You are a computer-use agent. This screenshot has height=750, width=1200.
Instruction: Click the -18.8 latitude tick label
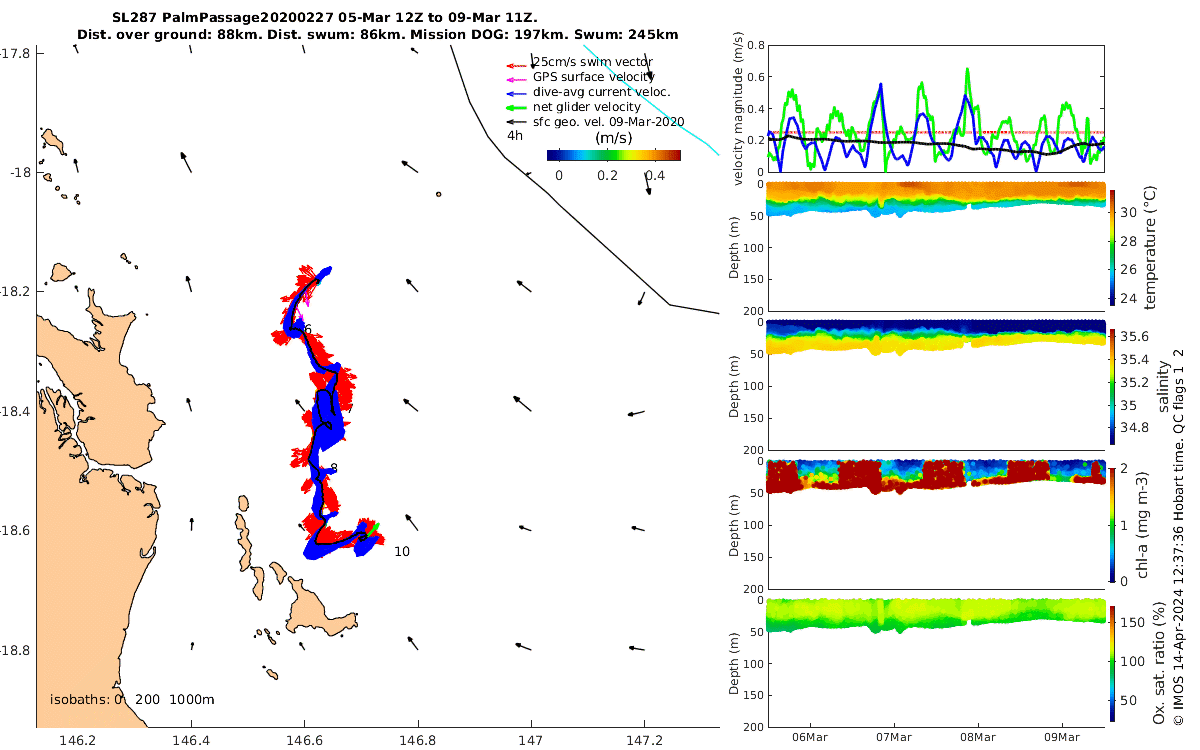tap(15, 650)
